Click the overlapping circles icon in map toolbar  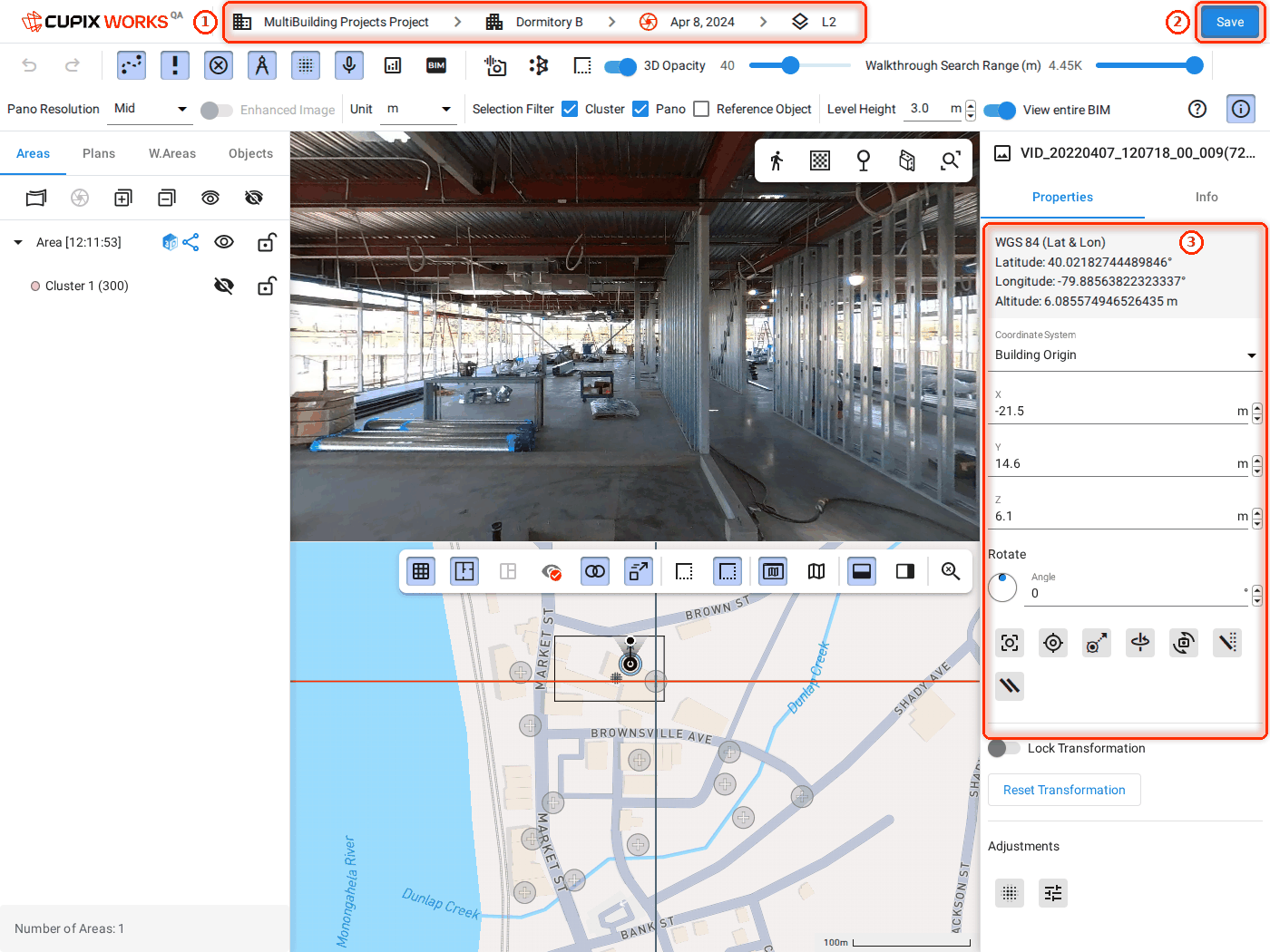coord(595,571)
